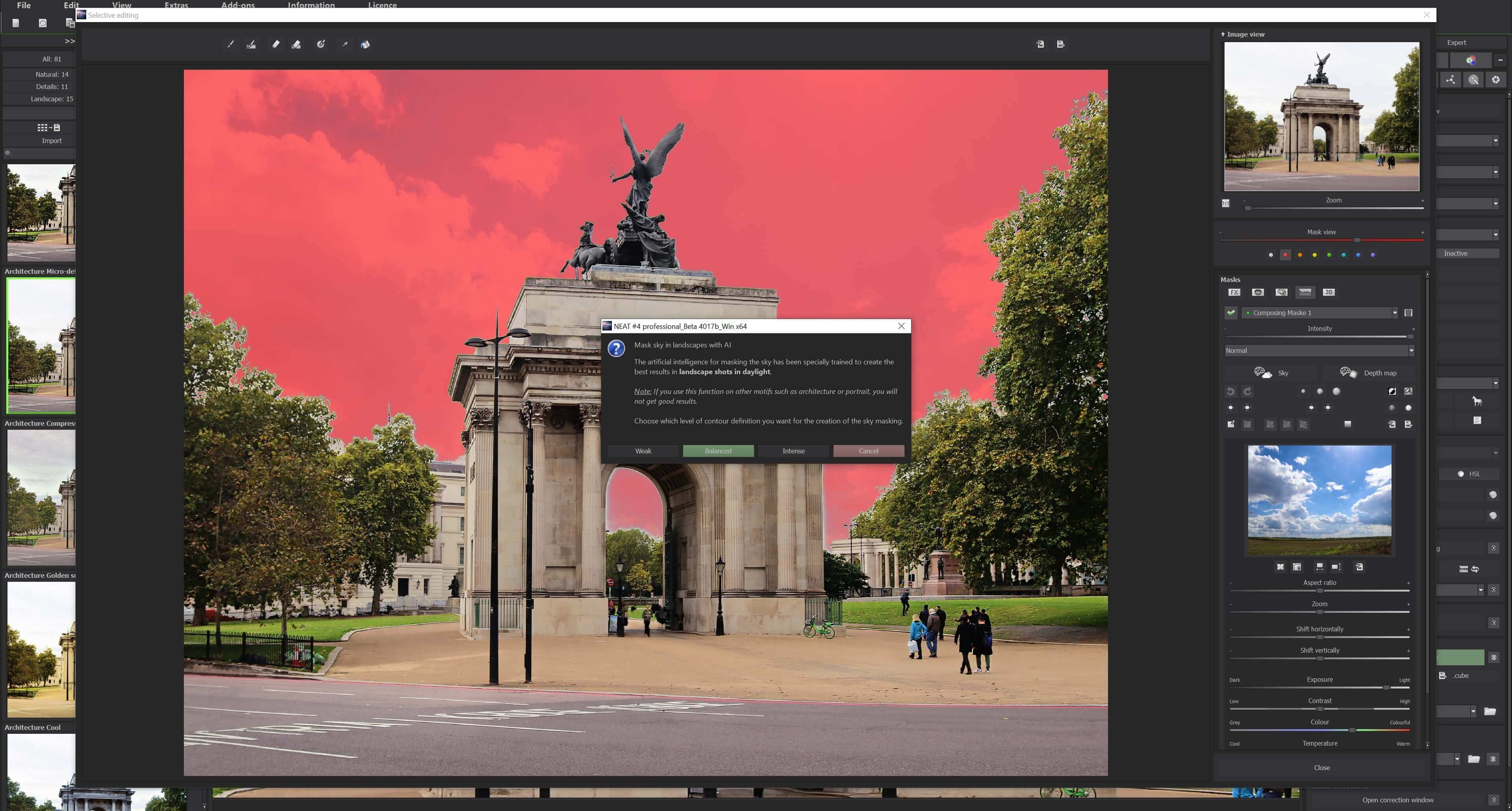Click Cancel in the sky mask dialog
The width and height of the screenshot is (1512, 811).
[x=868, y=451]
